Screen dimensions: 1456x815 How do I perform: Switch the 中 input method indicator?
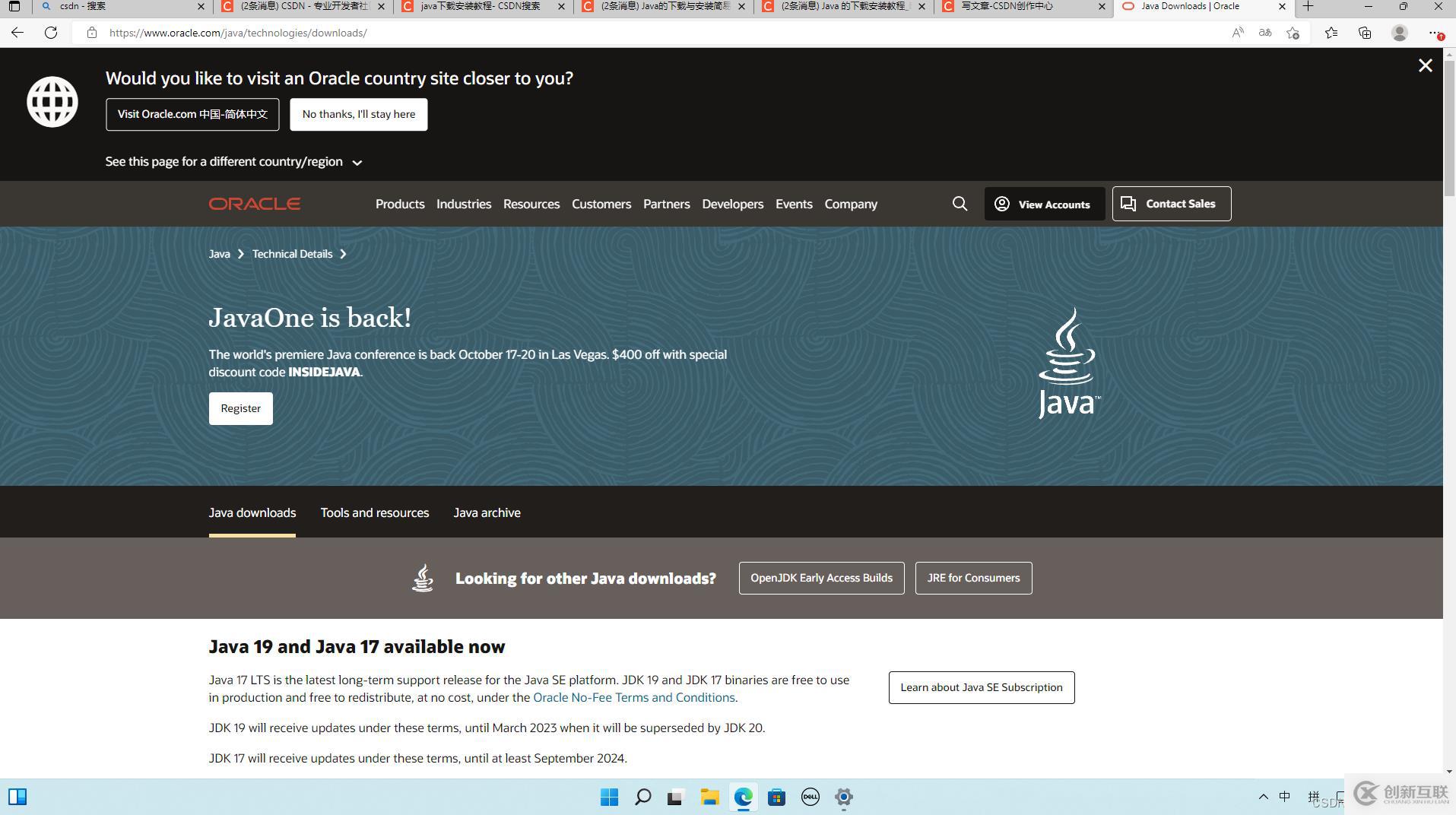click(x=1285, y=797)
